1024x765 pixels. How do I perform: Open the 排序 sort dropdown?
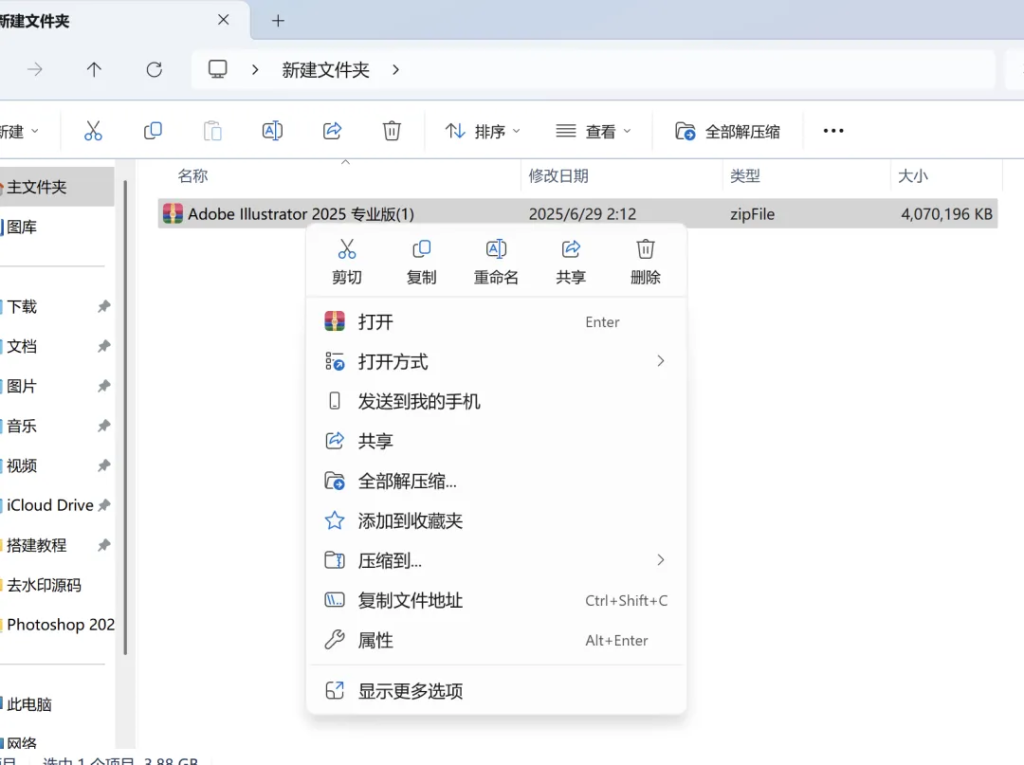tap(483, 131)
